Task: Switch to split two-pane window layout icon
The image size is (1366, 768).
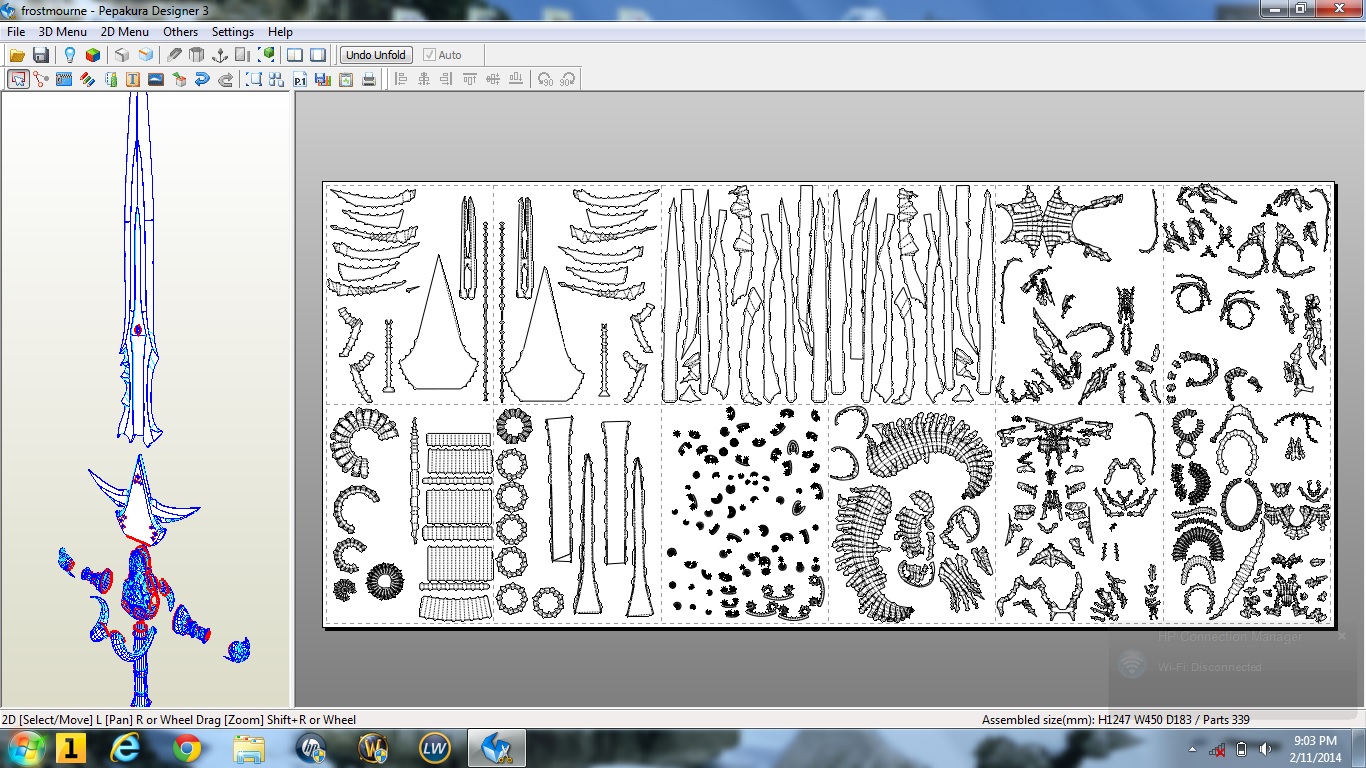Action: coord(295,55)
